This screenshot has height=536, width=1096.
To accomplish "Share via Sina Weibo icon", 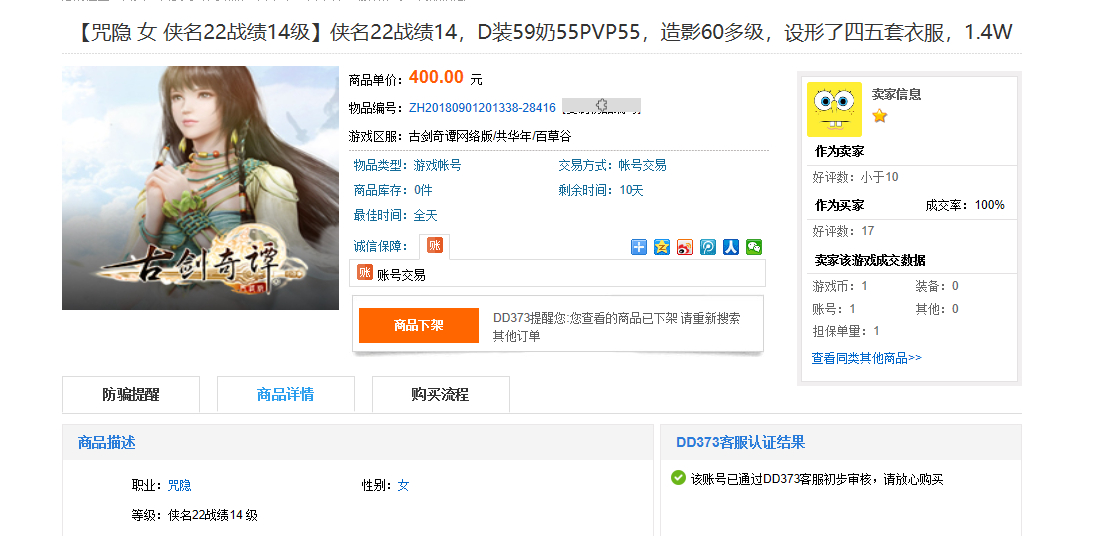I will (x=685, y=247).
